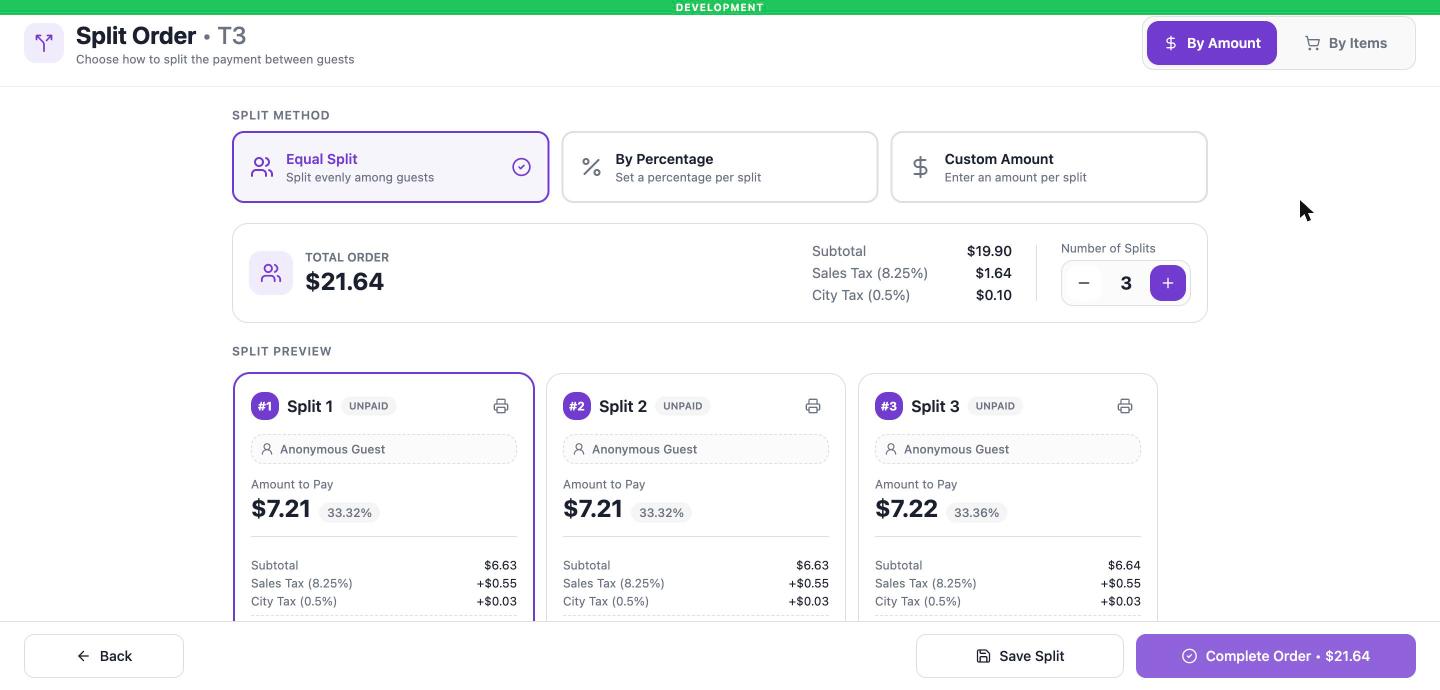Click the split order arrow icon in header

pyautogui.click(x=44, y=43)
